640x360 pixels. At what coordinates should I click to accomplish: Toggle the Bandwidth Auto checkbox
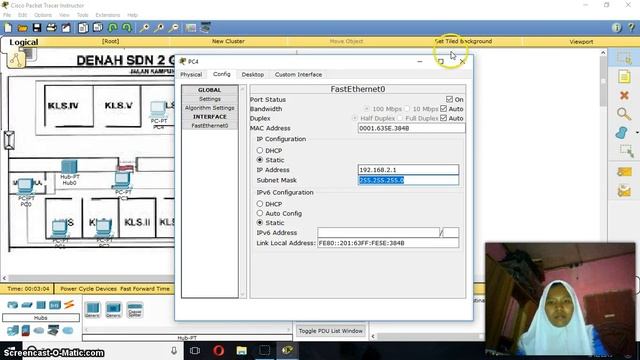pyautogui.click(x=444, y=109)
